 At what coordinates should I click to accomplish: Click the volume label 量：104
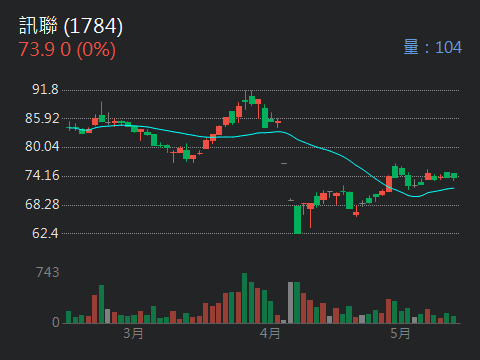pyautogui.click(x=432, y=47)
